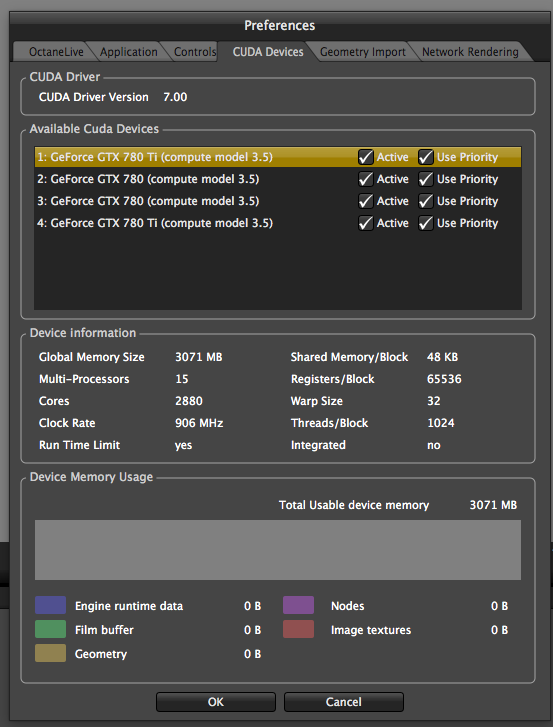Select device row 3: GeForce GTX 780
This screenshot has height=727, width=553.
pyautogui.click(x=278, y=201)
